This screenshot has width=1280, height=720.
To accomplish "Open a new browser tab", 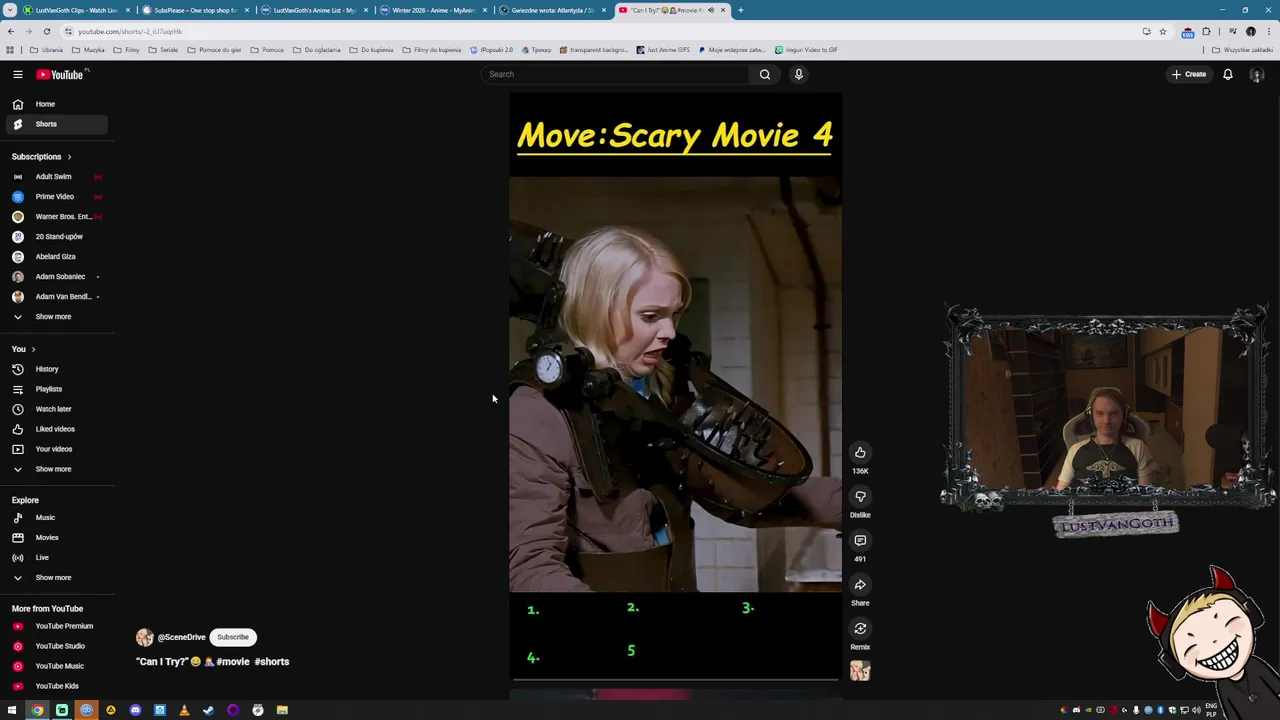I will click(741, 10).
